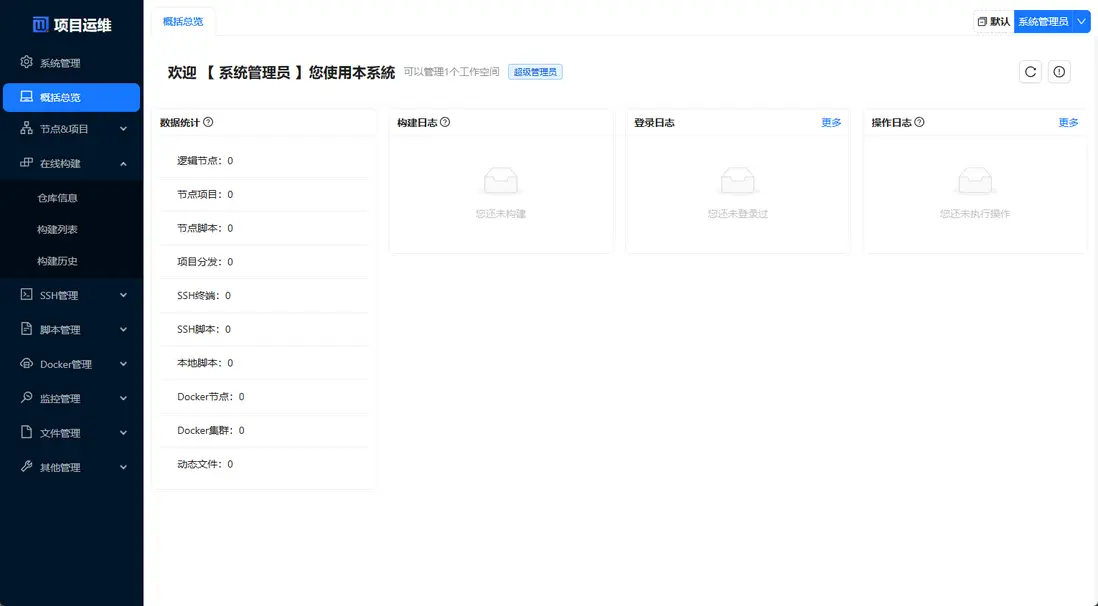
Task: Click the 本地脚本: 0 row
Action: coord(264,363)
